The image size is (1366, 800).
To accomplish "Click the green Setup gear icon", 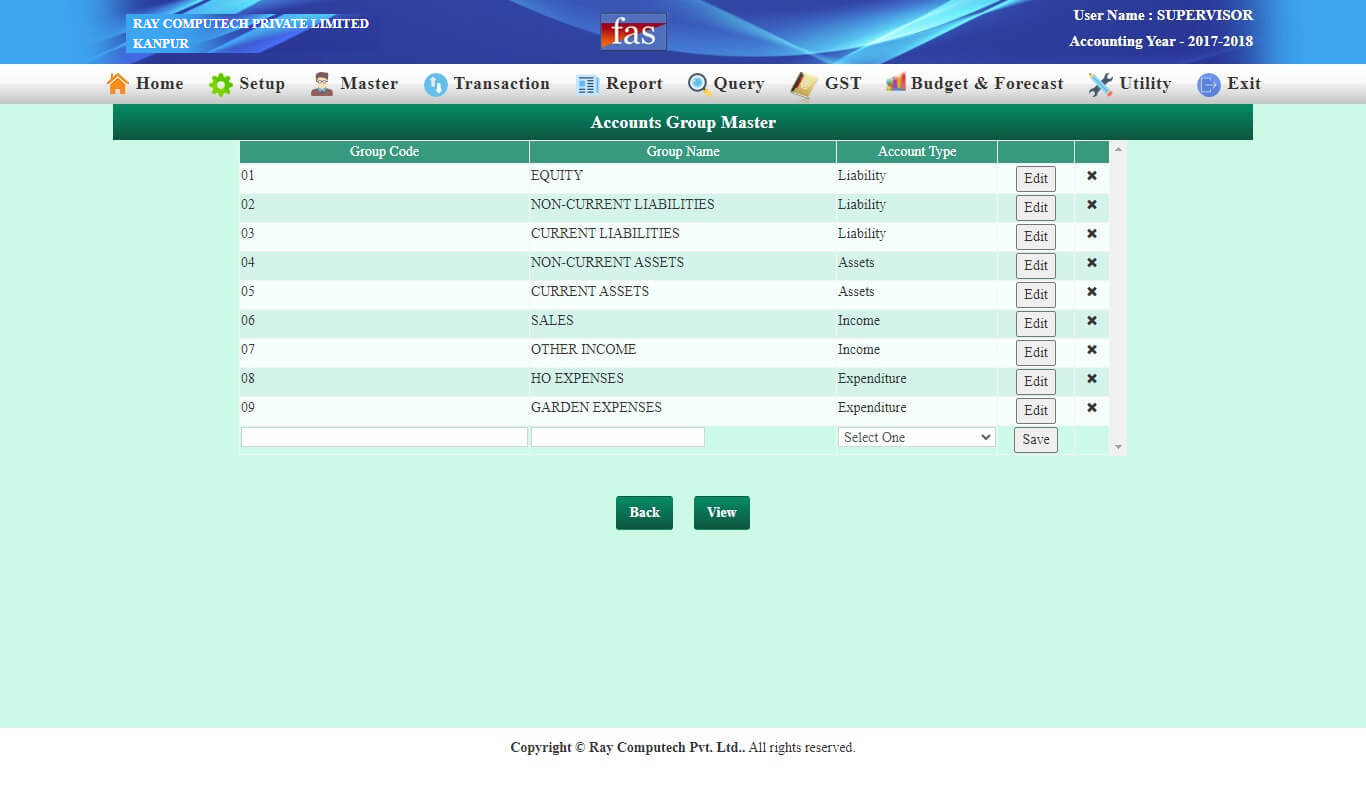I will coord(220,85).
